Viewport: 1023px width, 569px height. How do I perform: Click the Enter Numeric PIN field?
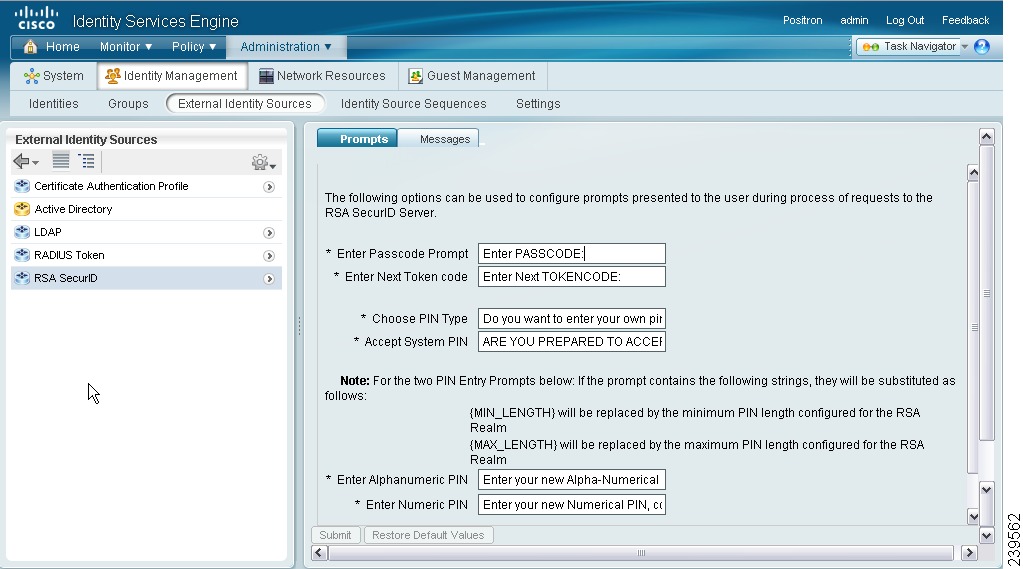(x=572, y=504)
